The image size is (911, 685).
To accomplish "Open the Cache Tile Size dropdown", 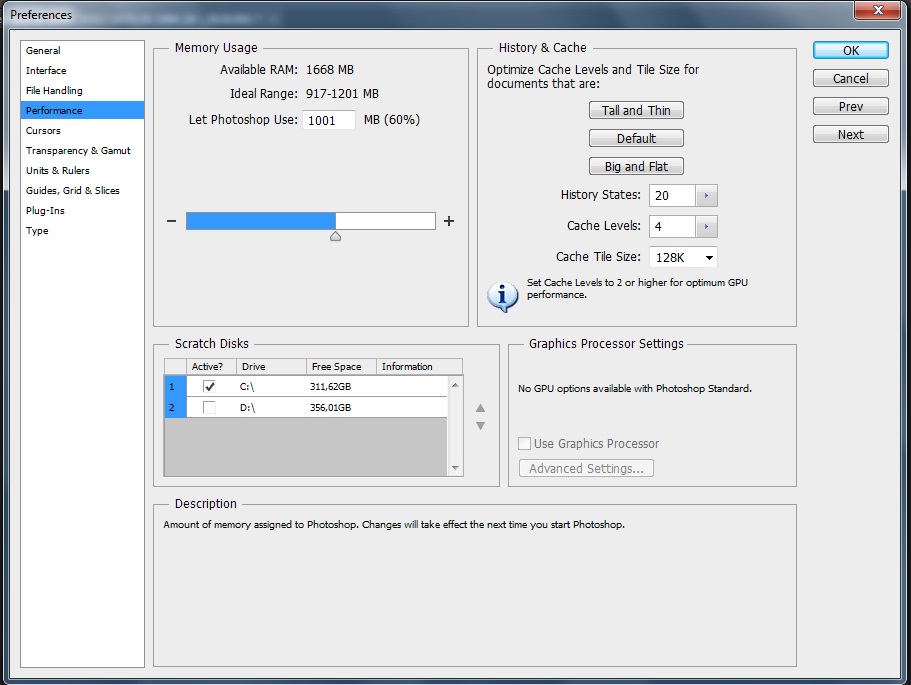I will (x=683, y=258).
